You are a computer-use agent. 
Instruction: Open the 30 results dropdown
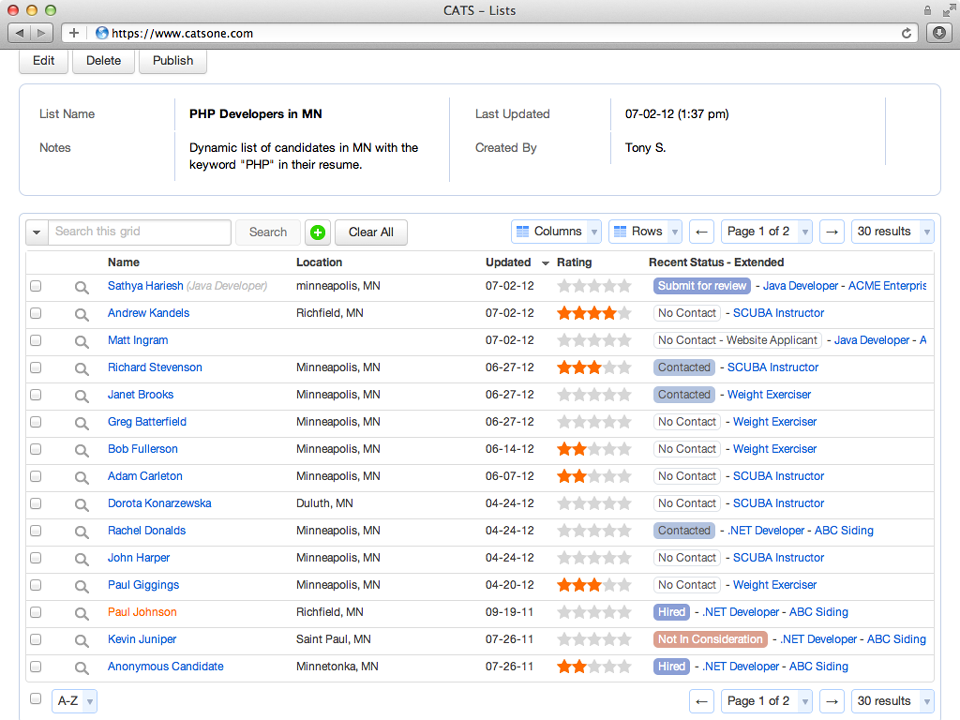click(x=892, y=231)
